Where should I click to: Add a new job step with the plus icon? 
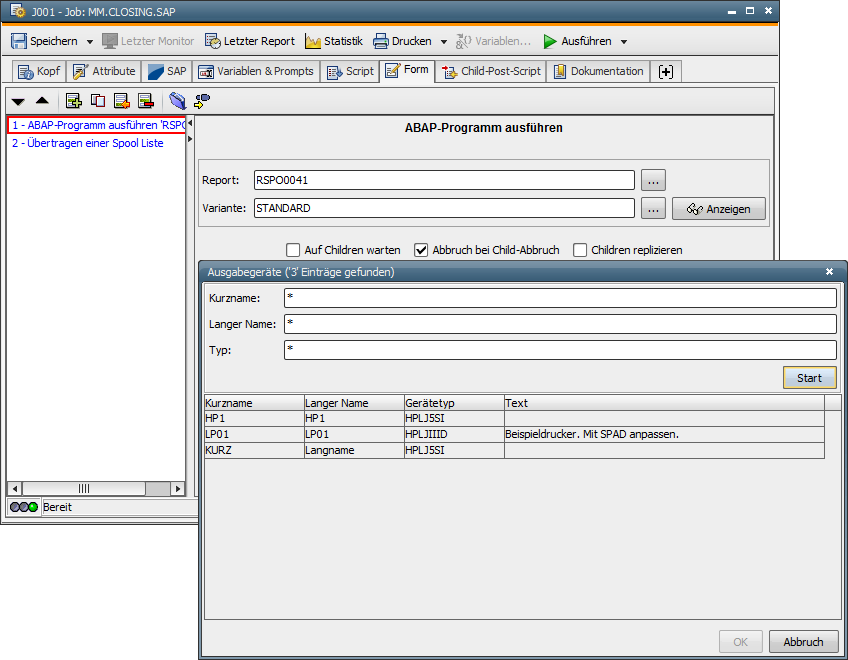click(x=74, y=101)
